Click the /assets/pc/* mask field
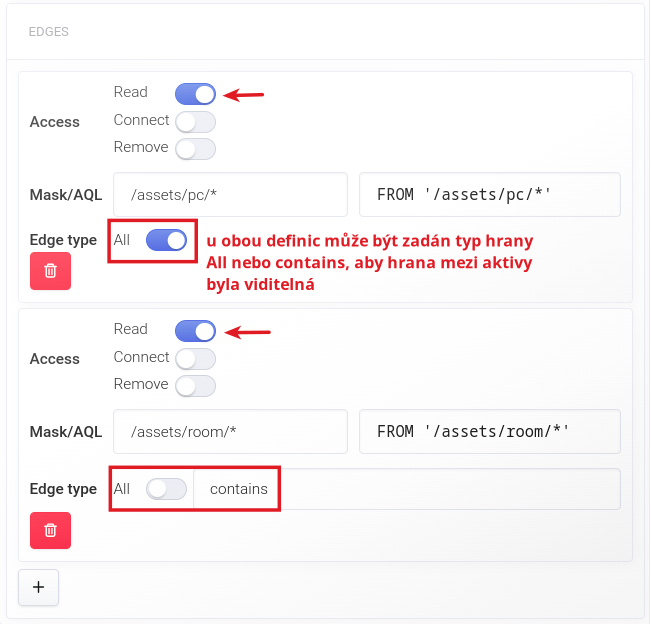The width and height of the screenshot is (651, 624). coord(230,195)
